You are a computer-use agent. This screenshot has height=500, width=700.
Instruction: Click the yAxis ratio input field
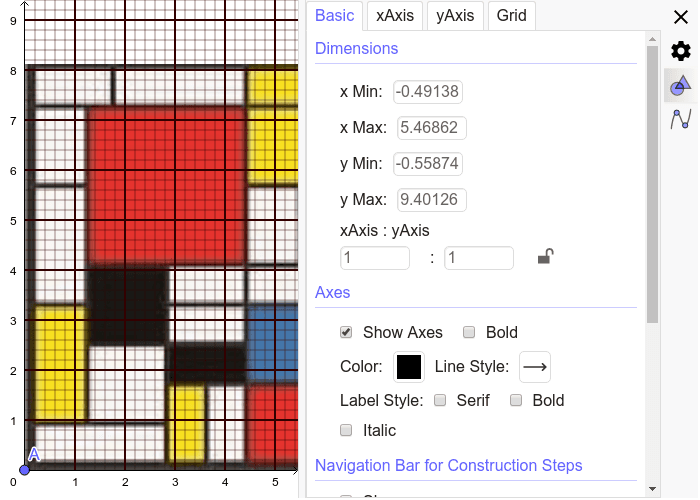click(x=479, y=258)
